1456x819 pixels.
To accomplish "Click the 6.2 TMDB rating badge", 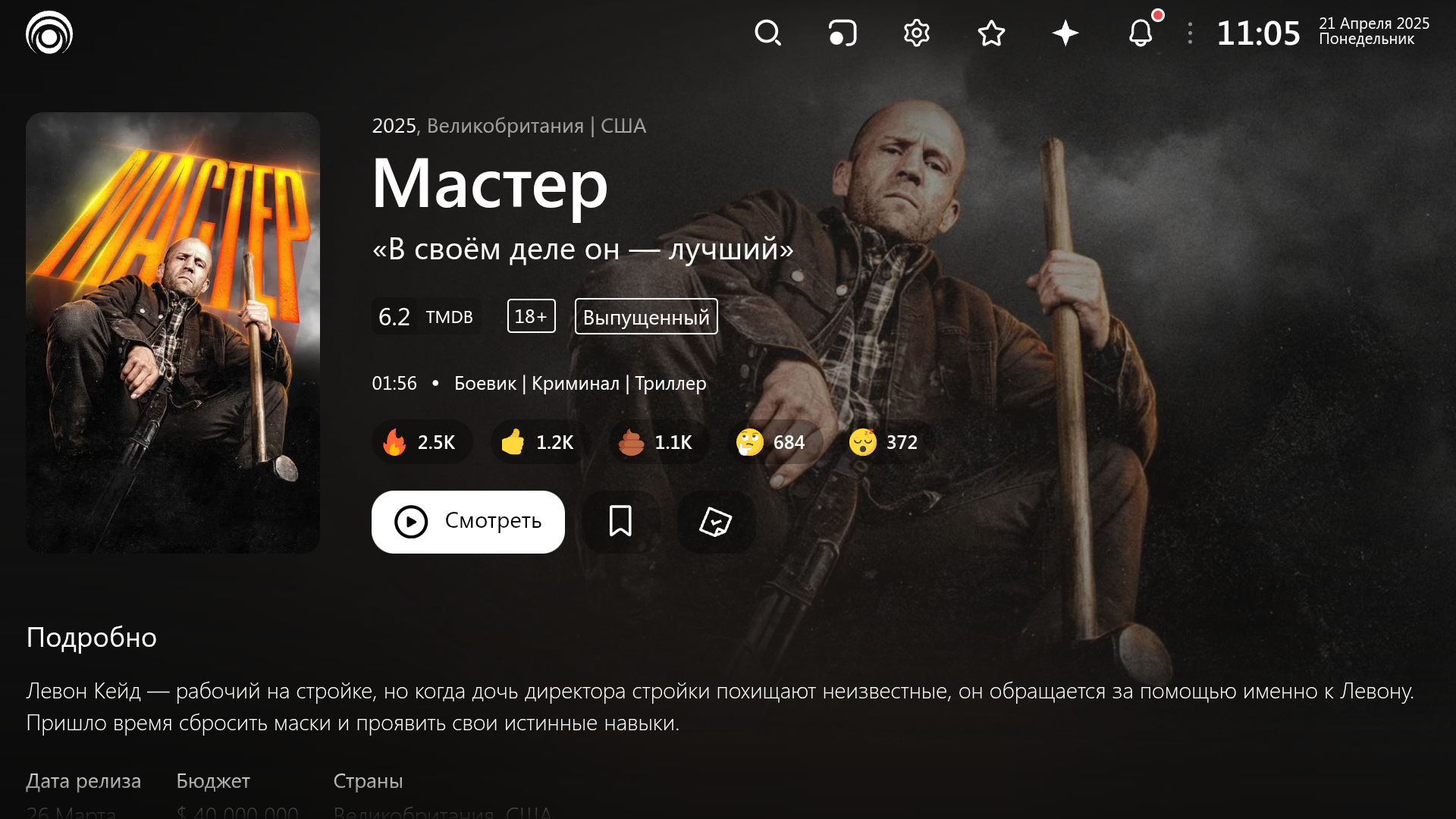I will (425, 316).
